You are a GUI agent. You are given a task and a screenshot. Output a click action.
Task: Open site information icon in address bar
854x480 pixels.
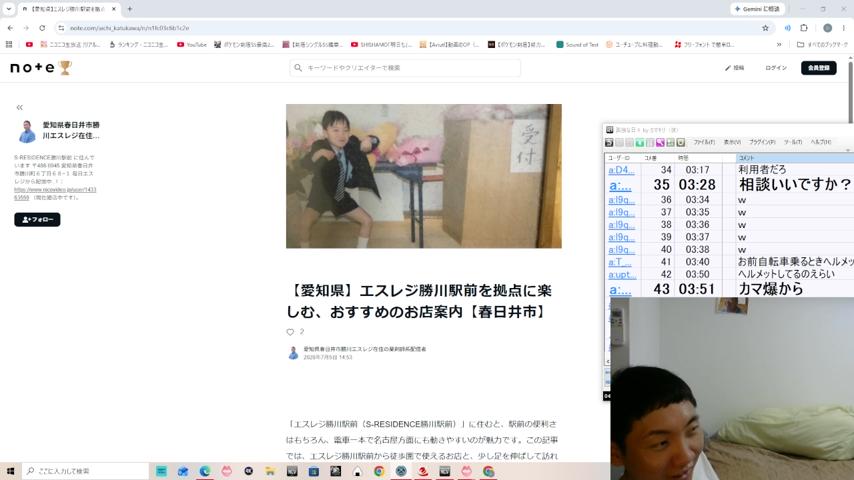click(61, 28)
